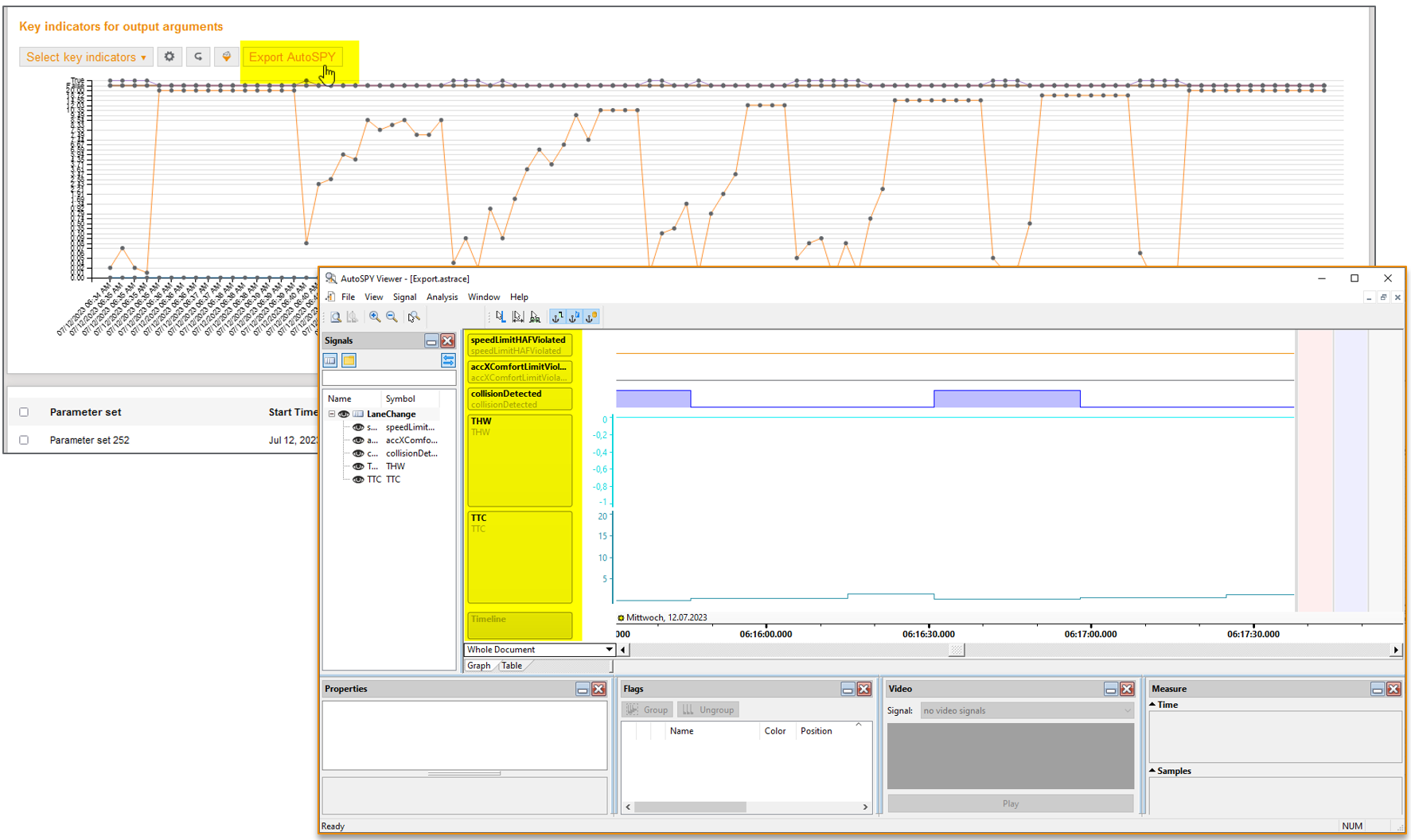
Task: Open the Analysis menu
Action: [x=442, y=297]
